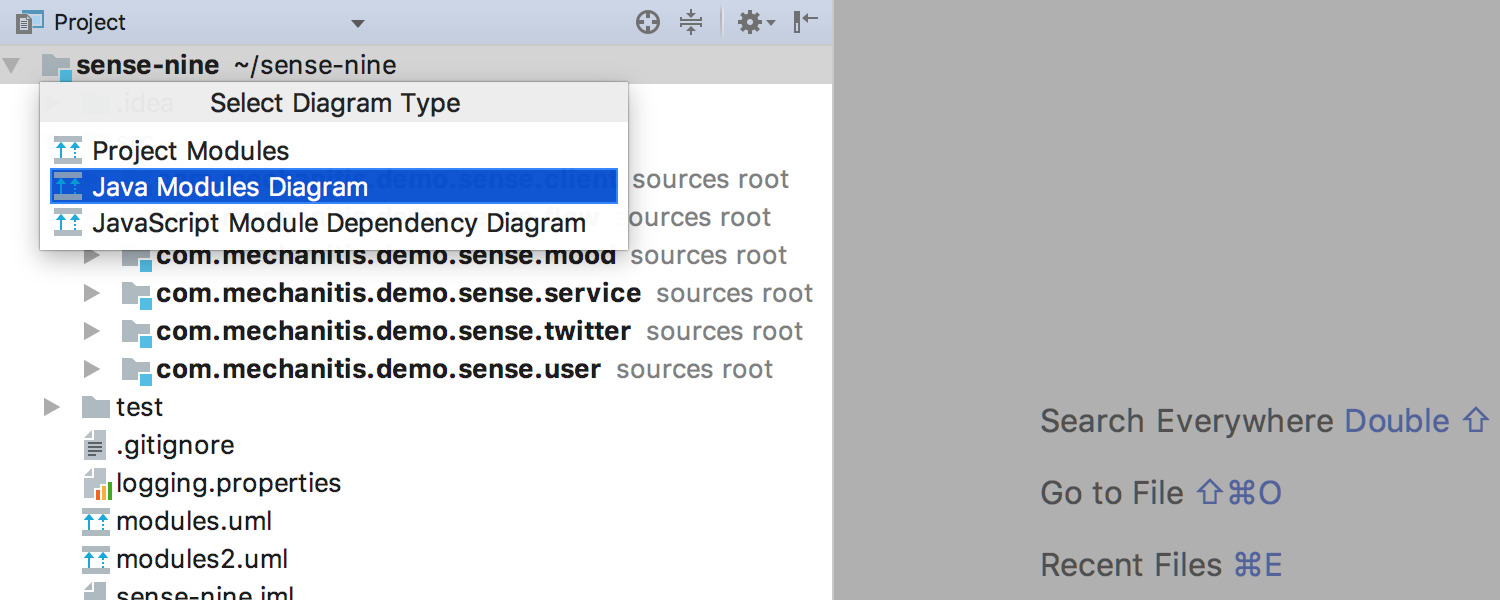Select com.mechanitis.demo.sense.user sources root
This screenshot has height=600, width=1500.
[378, 370]
